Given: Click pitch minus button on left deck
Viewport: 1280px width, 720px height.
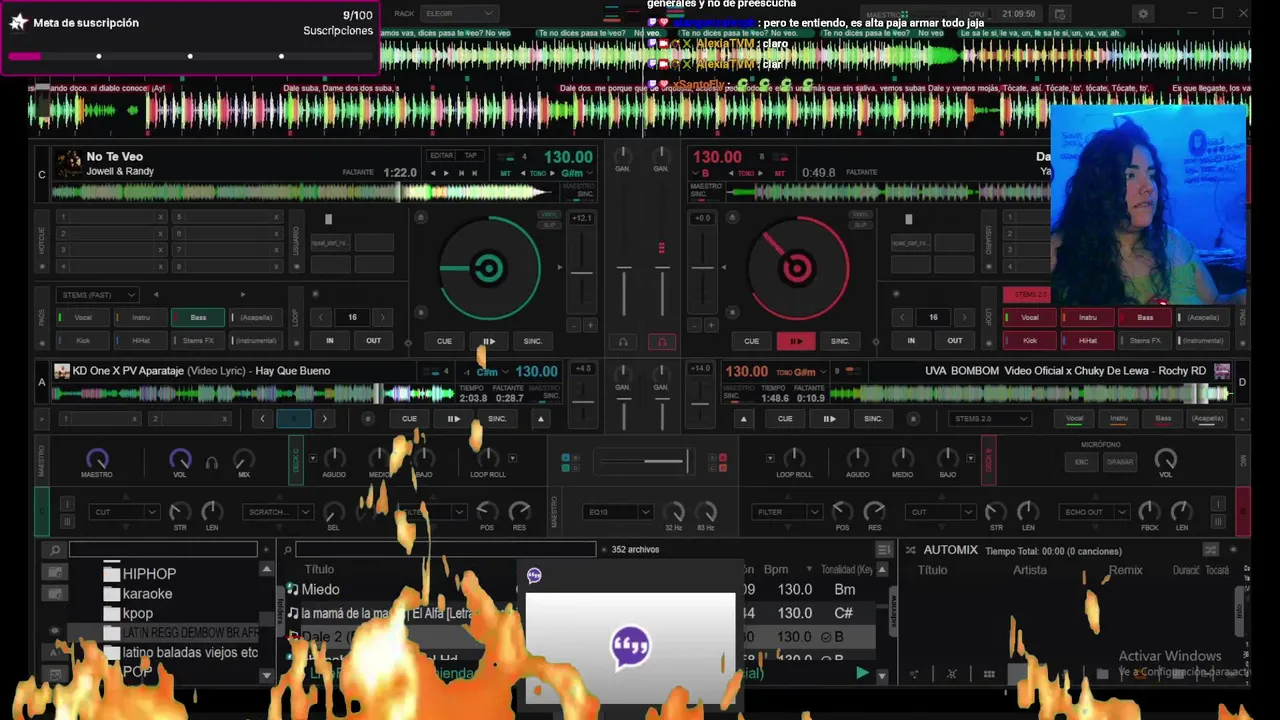Looking at the screenshot, I should [574, 325].
